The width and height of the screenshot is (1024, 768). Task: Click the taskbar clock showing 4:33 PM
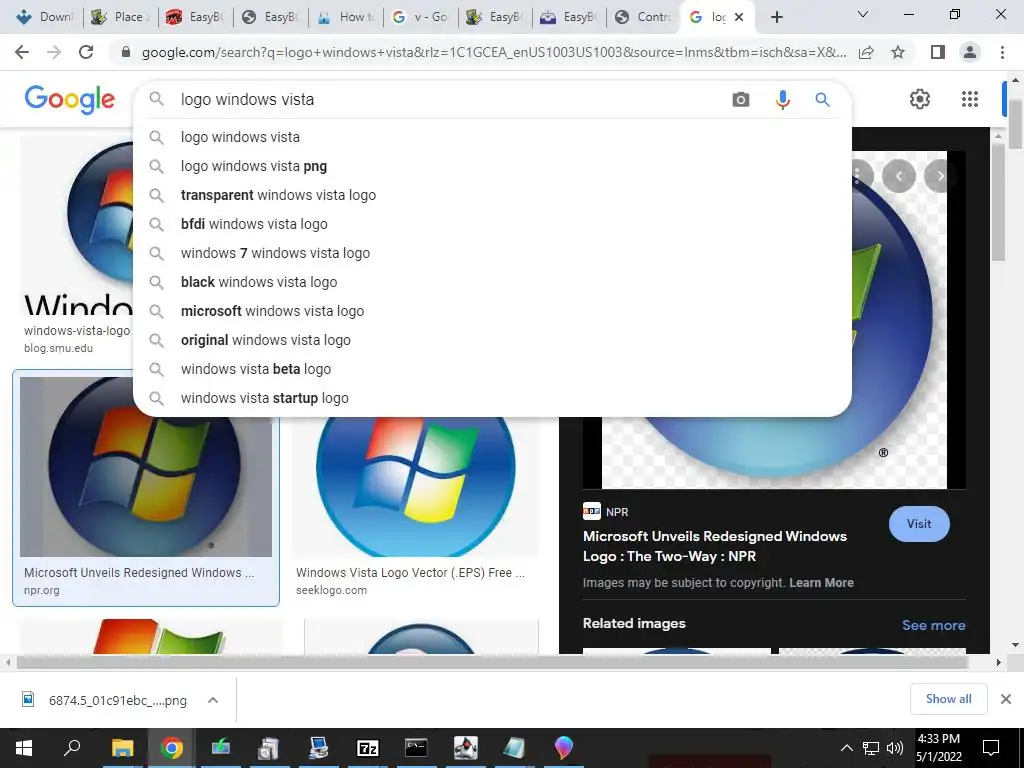[x=938, y=748]
